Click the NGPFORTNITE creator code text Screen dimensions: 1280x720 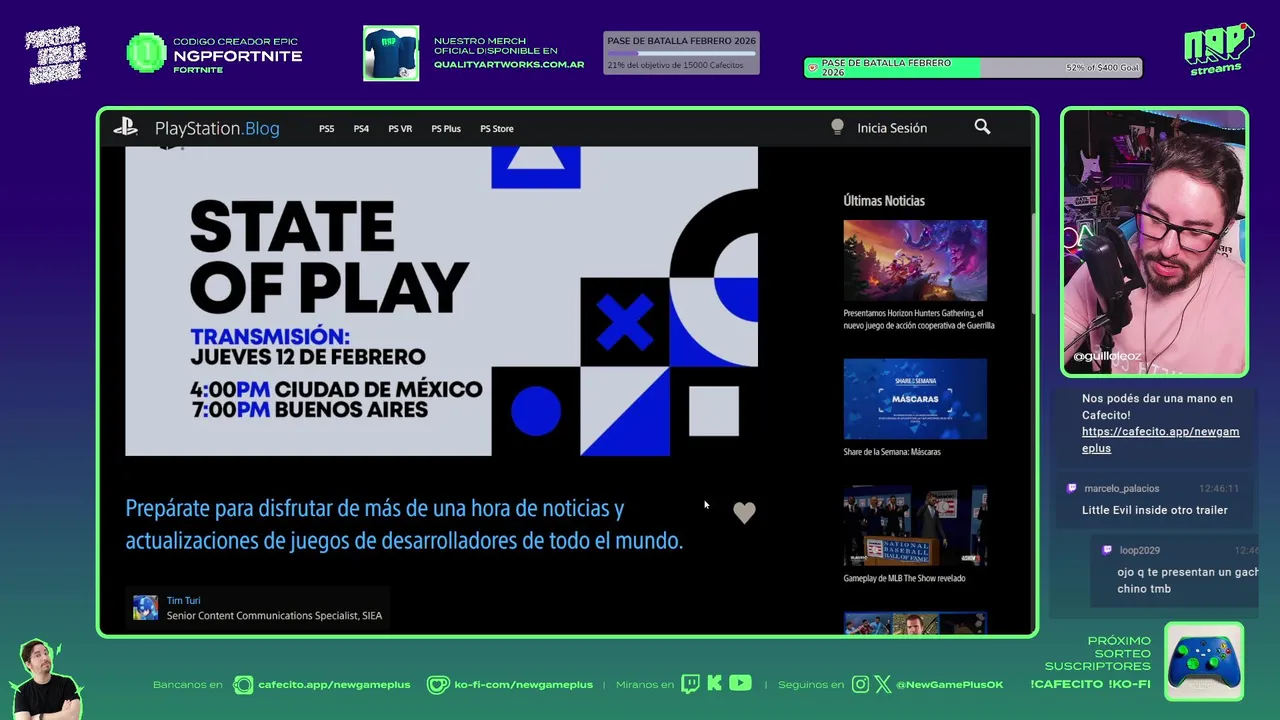238,56
